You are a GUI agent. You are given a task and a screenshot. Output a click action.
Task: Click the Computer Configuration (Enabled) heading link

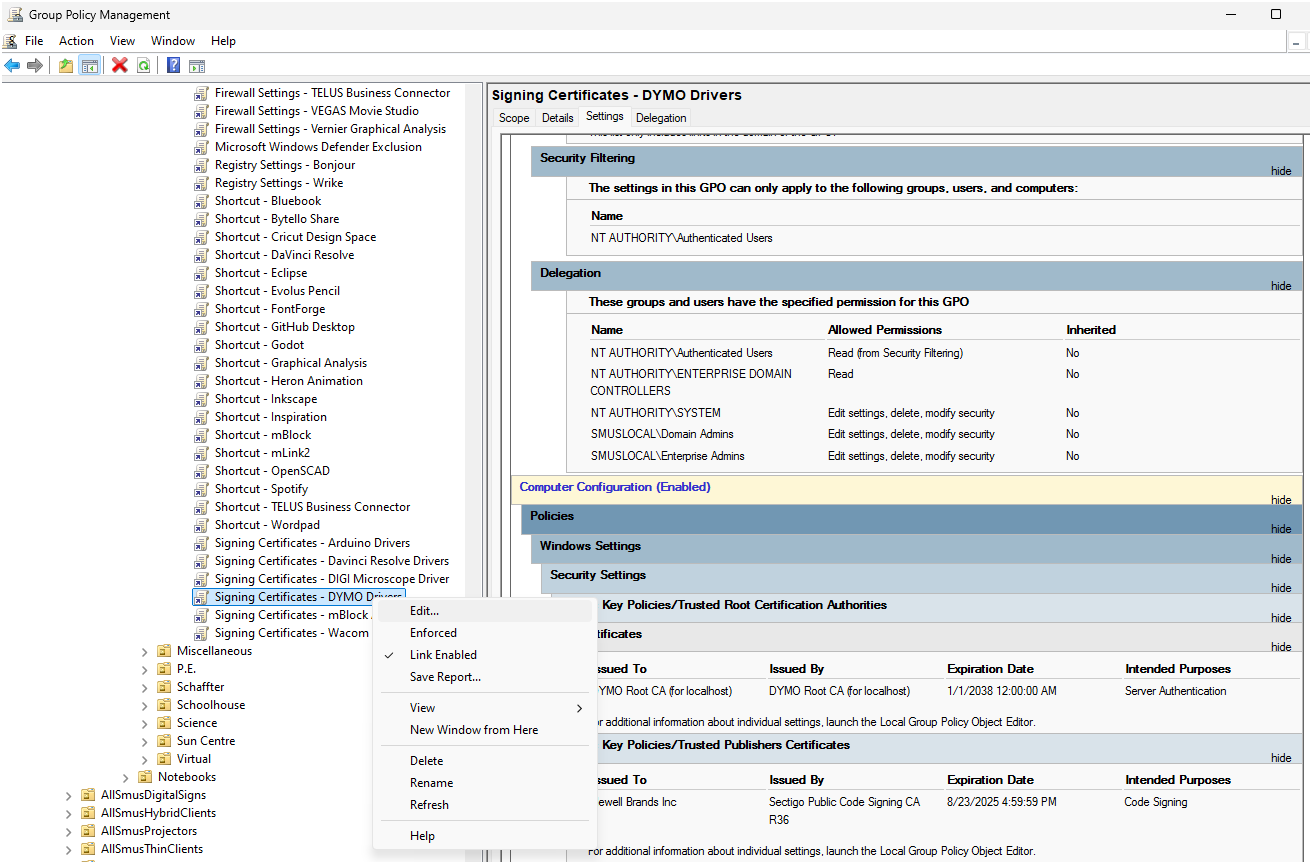(x=615, y=487)
